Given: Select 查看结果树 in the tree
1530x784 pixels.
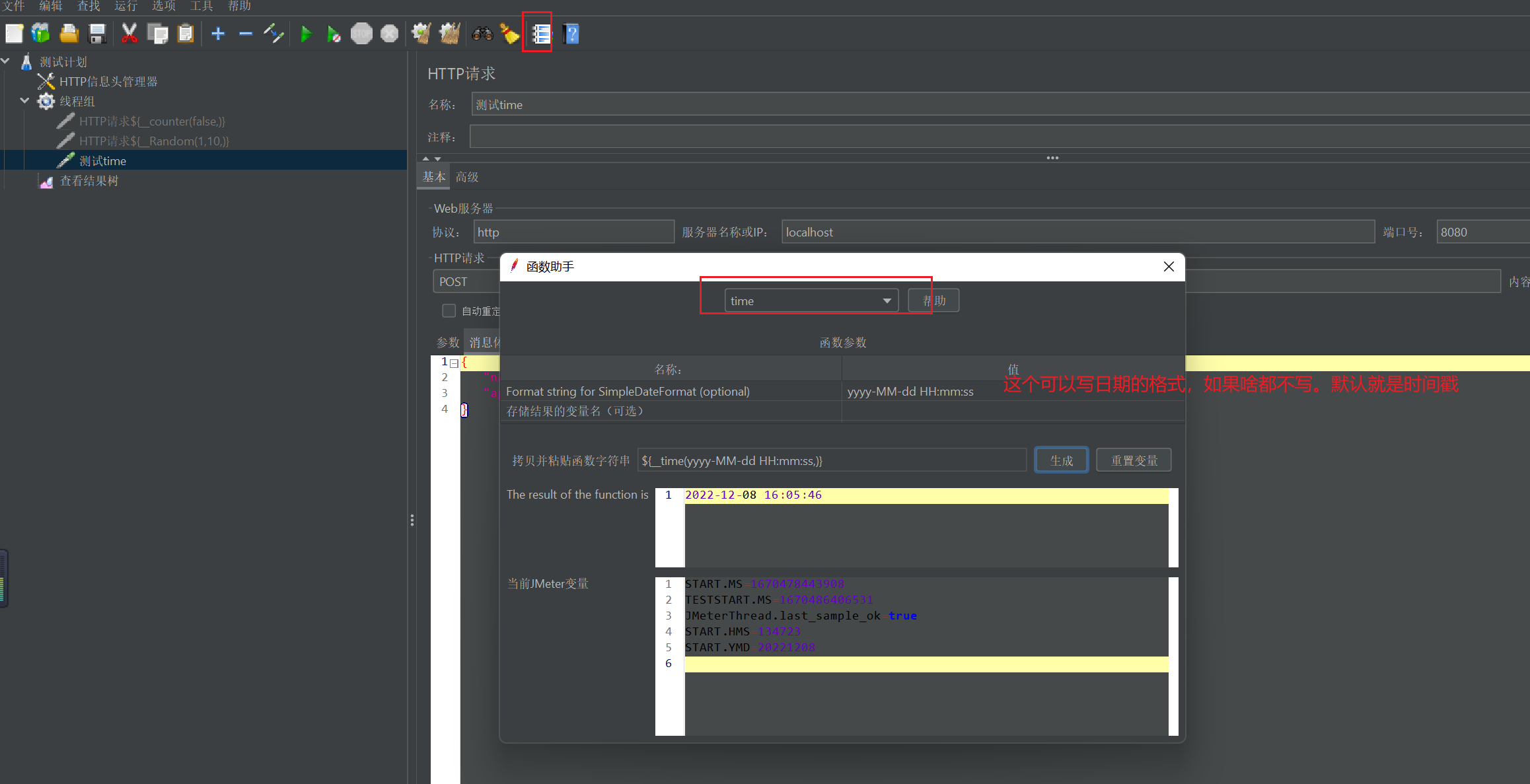Looking at the screenshot, I should pos(89,181).
